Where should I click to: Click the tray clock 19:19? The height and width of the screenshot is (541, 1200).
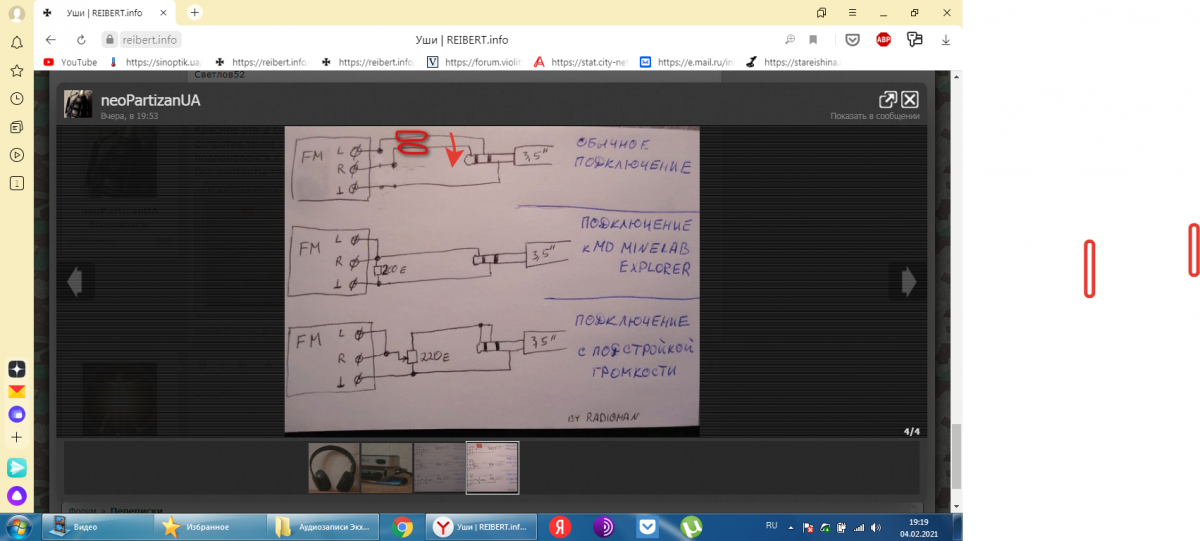[x=918, y=521]
